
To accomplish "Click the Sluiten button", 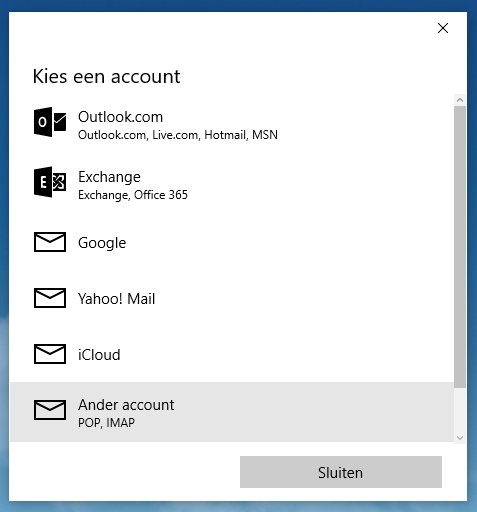I will coord(341,472).
